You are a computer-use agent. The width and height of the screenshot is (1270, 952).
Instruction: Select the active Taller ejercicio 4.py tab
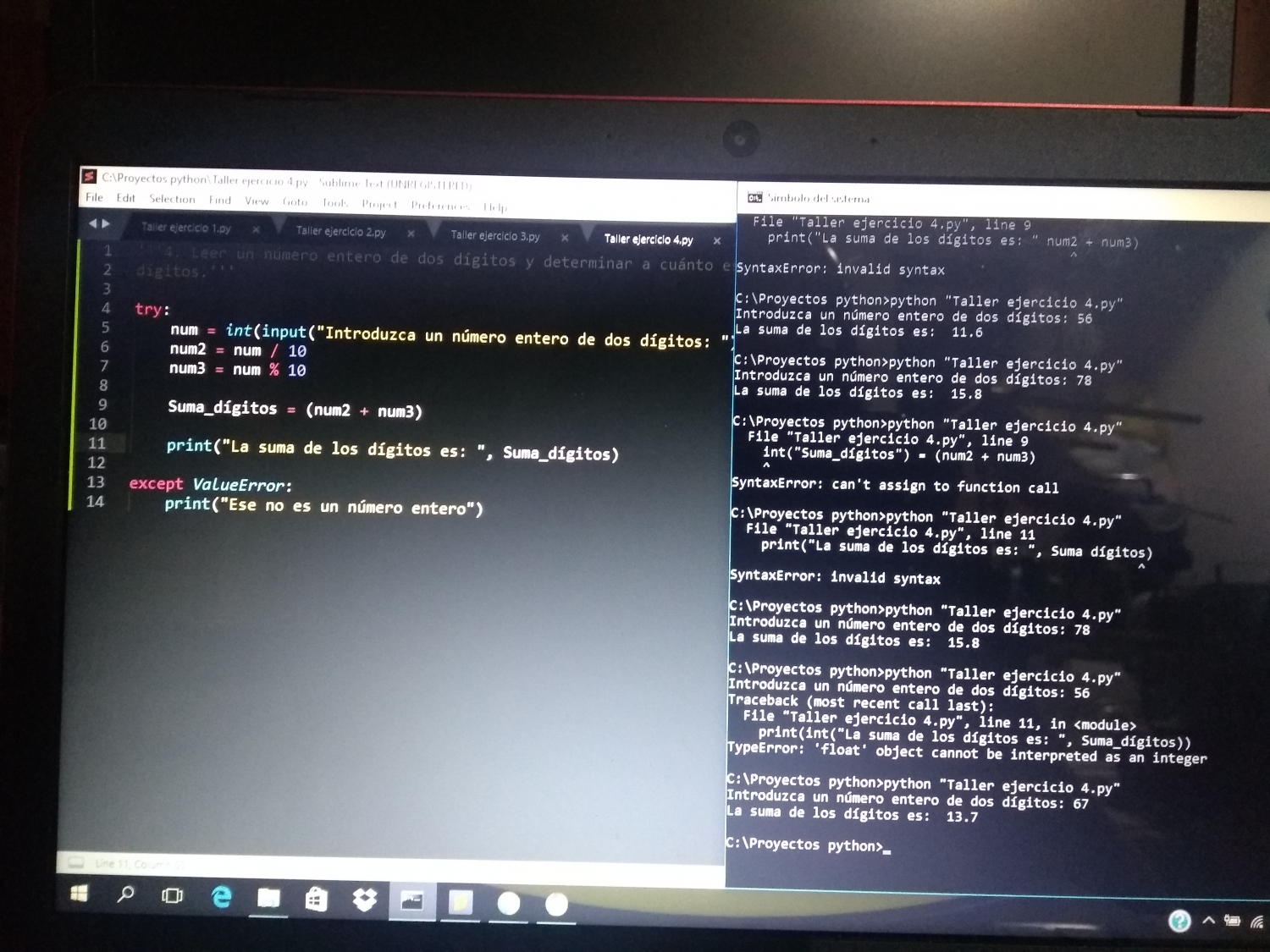pos(649,239)
